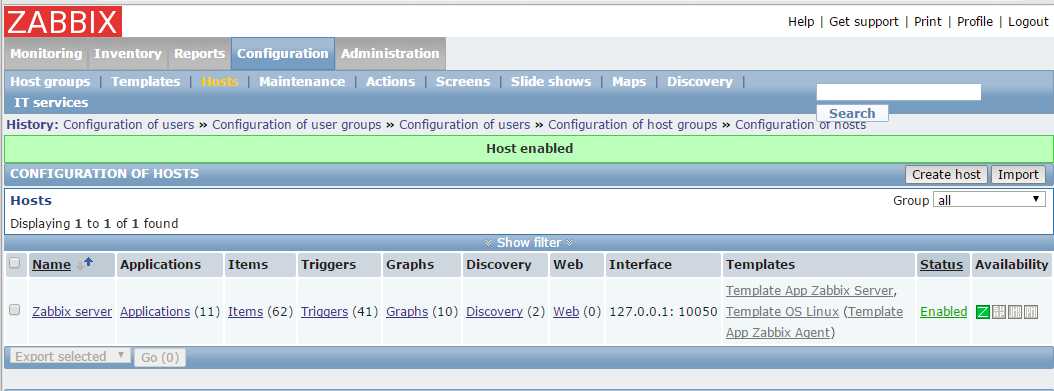The width and height of the screenshot is (1054, 391).
Task: Open the Discovery link in the host row
Action: (x=494, y=312)
